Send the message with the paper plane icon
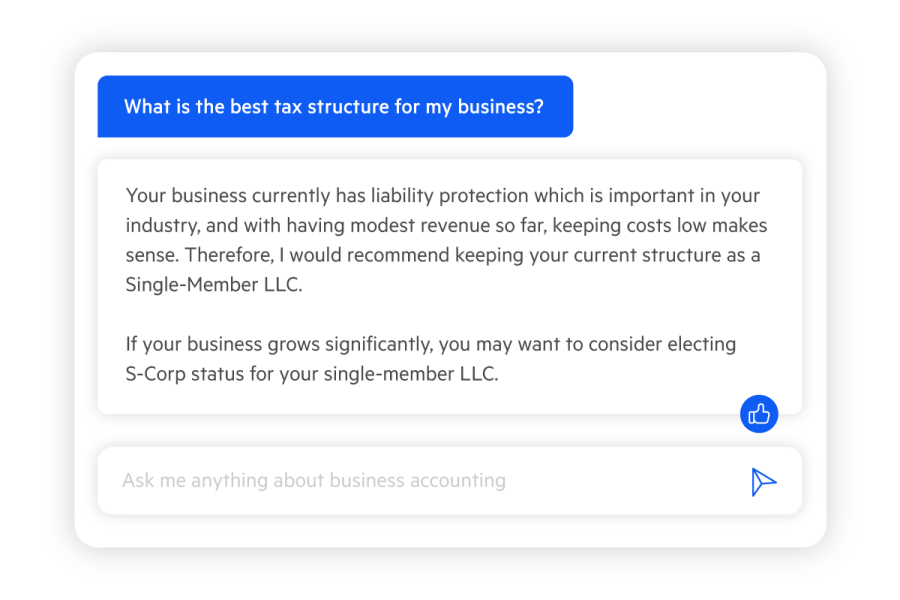Screen dimensions: 900x600 pyautogui.click(x=763, y=482)
